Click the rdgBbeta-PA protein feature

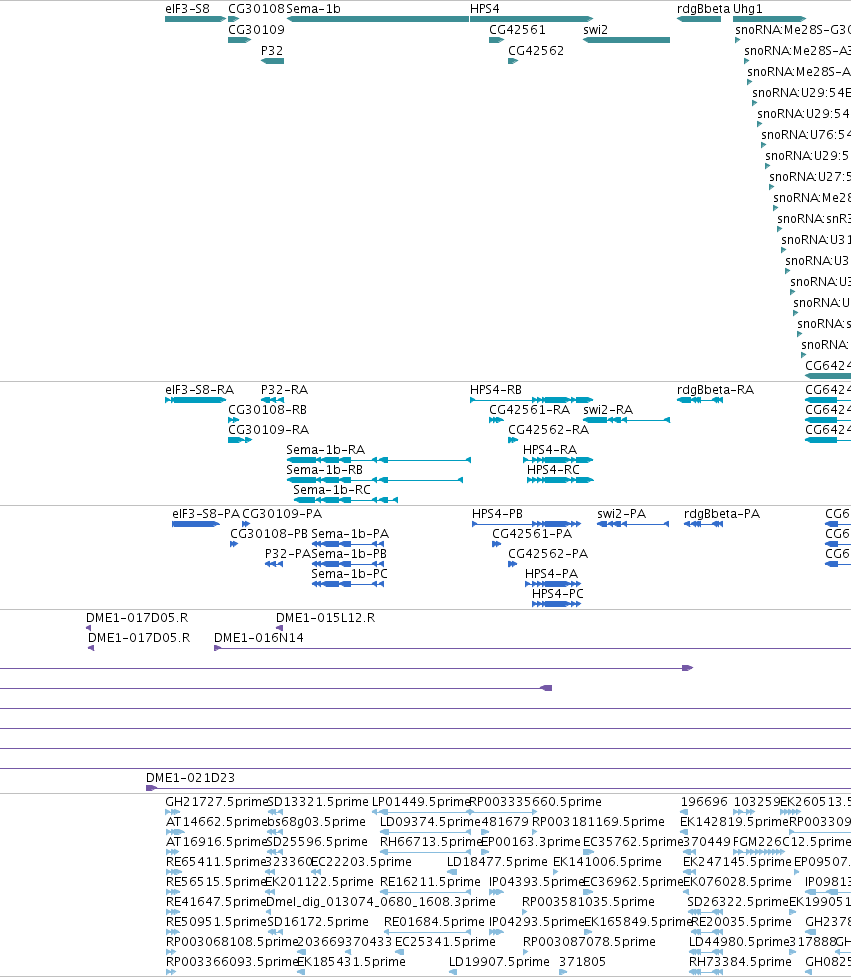(703, 524)
